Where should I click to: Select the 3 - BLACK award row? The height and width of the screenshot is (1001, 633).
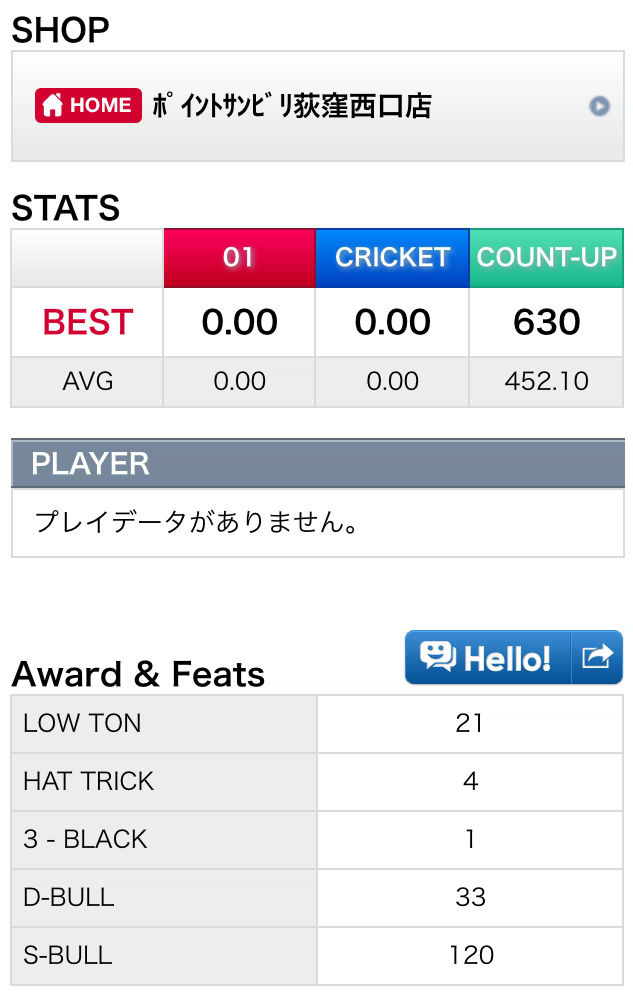pyautogui.click(x=317, y=839)
